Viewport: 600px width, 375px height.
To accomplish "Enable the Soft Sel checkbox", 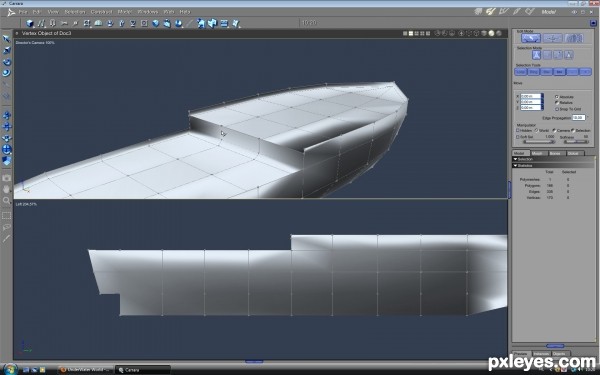I will [x=518, y=137].
